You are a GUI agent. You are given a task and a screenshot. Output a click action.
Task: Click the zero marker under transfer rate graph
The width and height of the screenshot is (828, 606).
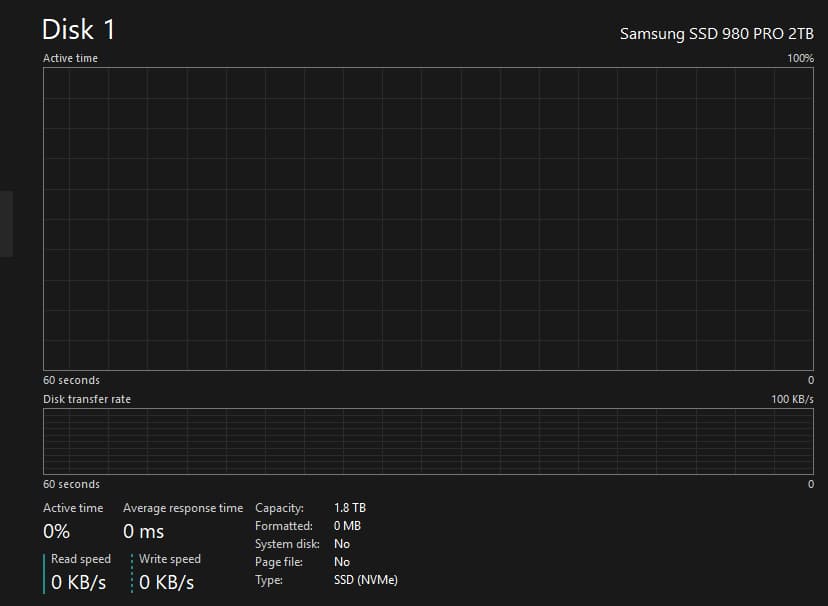click(x=809, y=483)
